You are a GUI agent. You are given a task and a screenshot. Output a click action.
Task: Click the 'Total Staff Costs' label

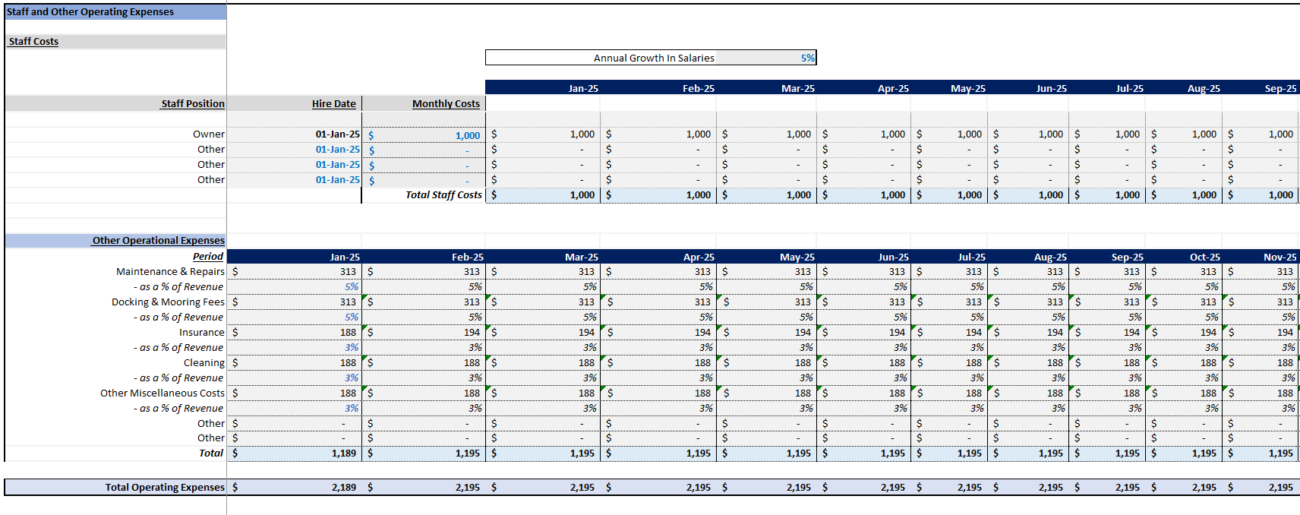pos(423,195)
